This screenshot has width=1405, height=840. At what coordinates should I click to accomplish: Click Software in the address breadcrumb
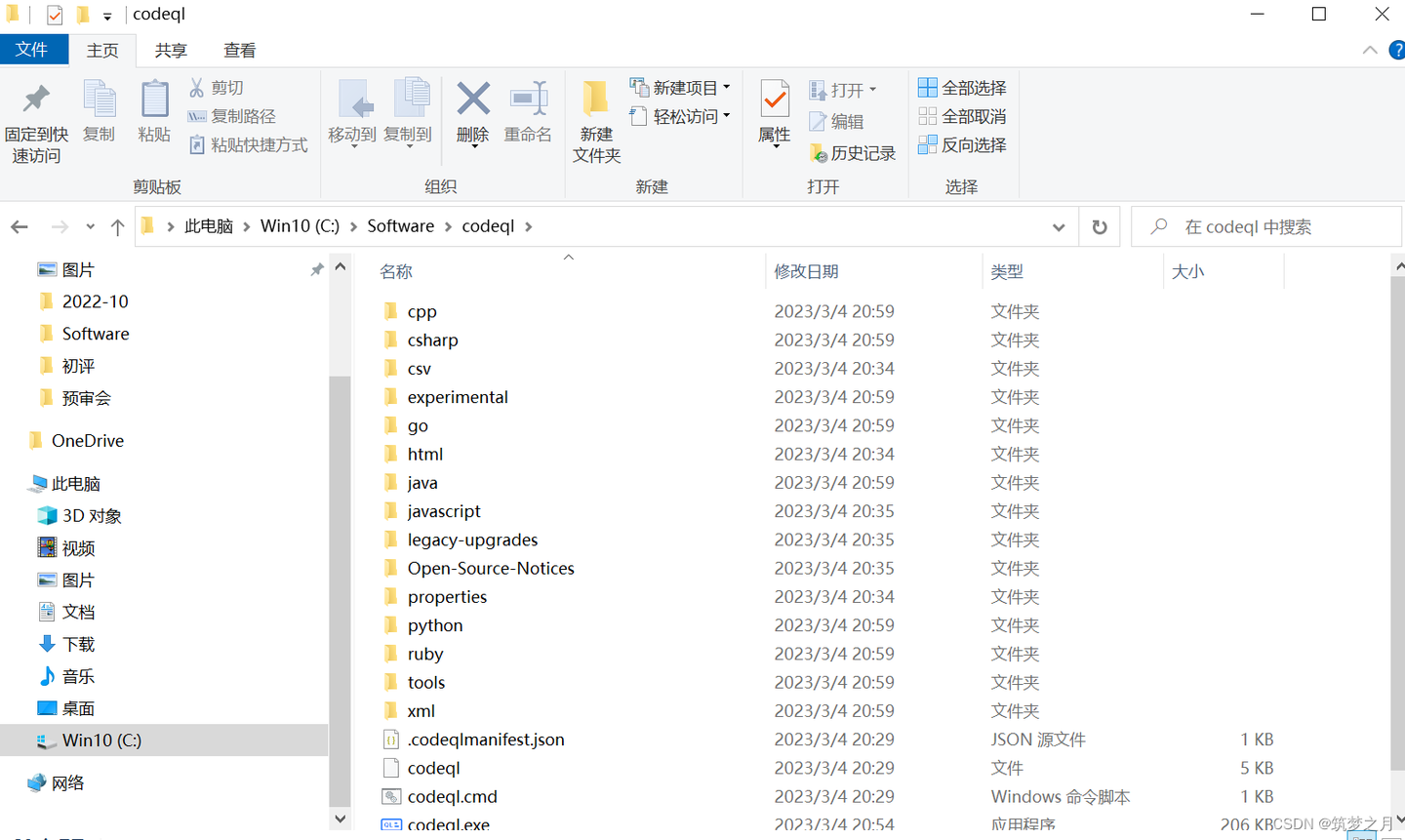pyautogui.click(x=400, y=225)
